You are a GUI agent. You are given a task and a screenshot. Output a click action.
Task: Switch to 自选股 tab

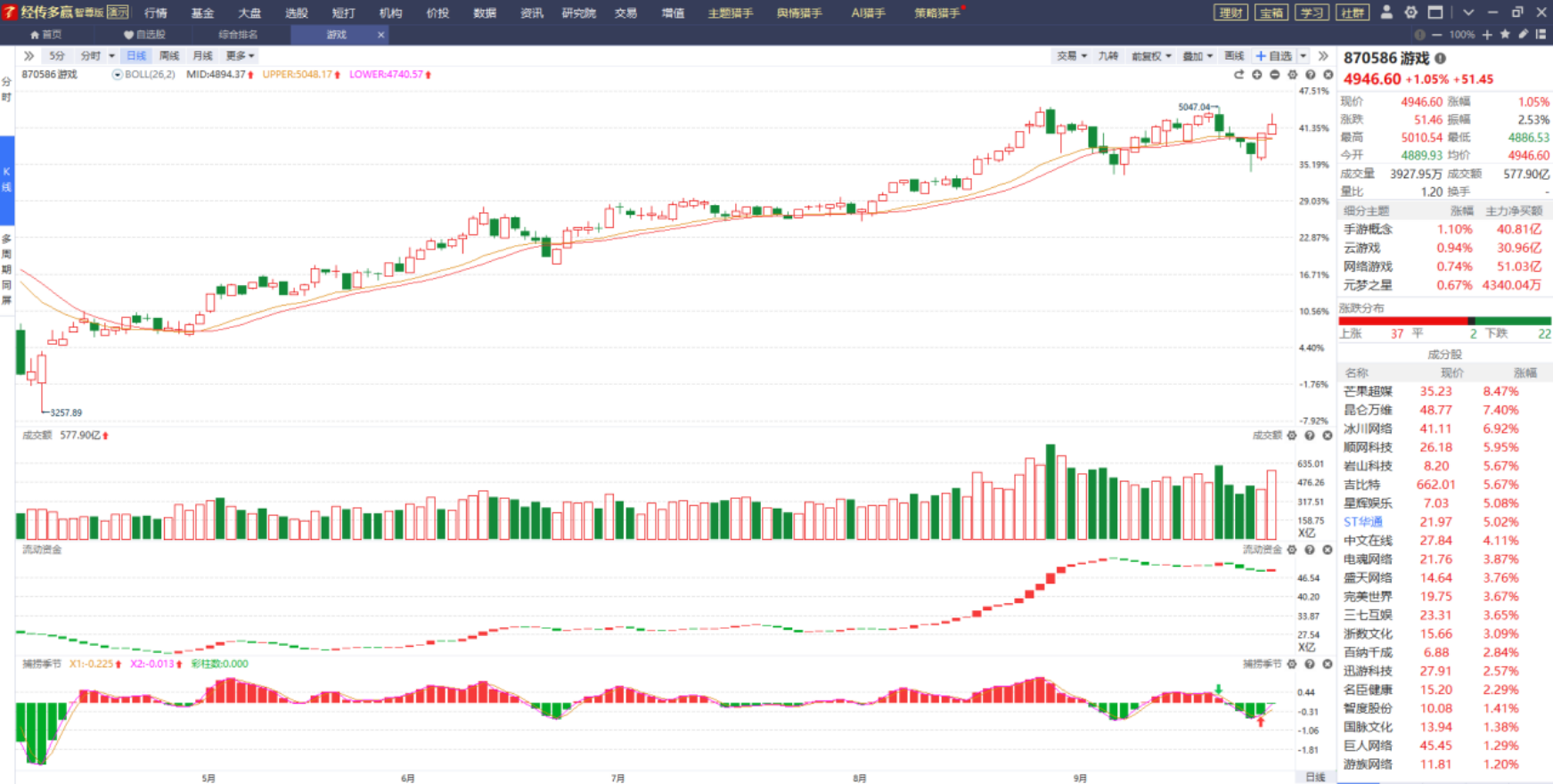144,35
